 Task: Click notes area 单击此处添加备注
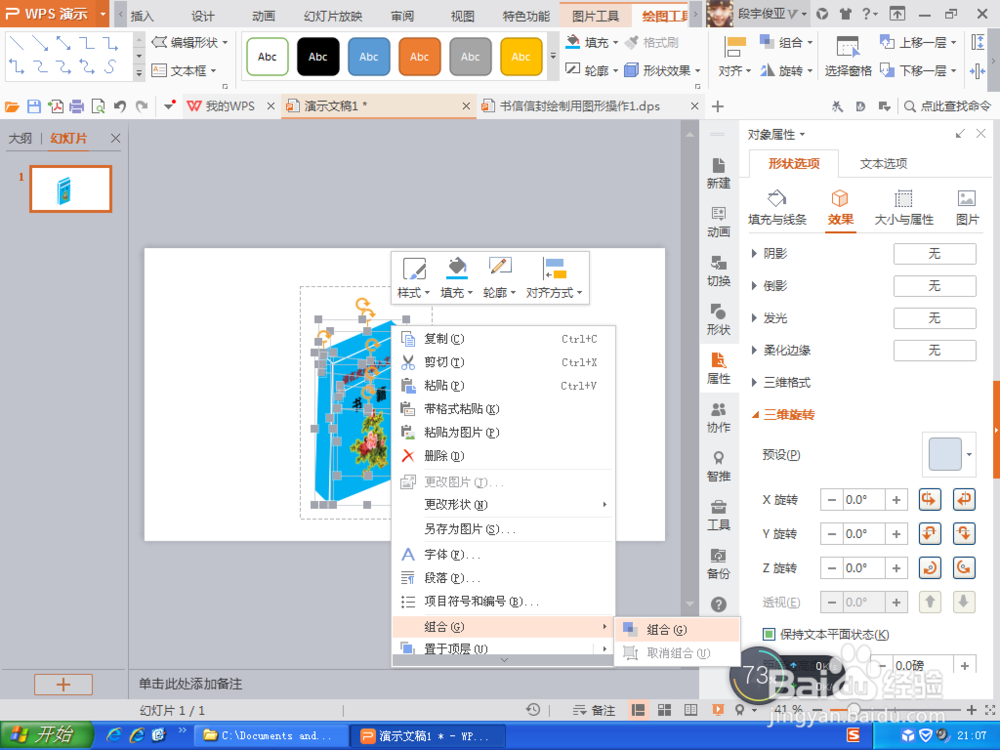point(191,684)
